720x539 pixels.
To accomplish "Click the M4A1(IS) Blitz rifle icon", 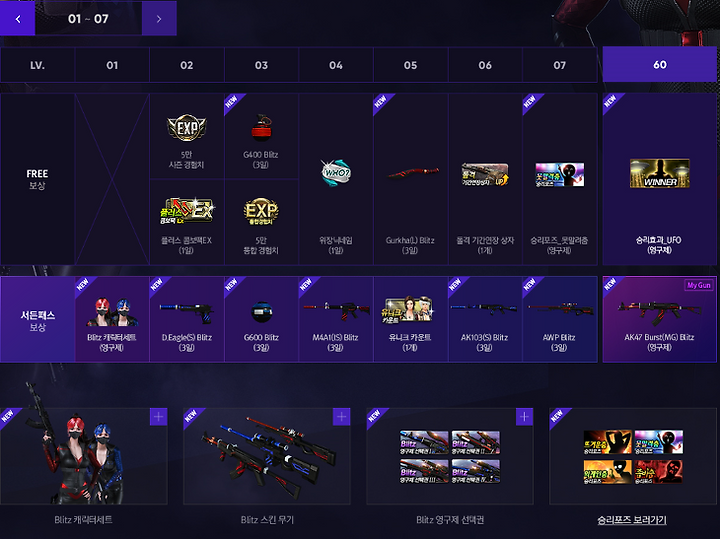I will tap(336, 311).
